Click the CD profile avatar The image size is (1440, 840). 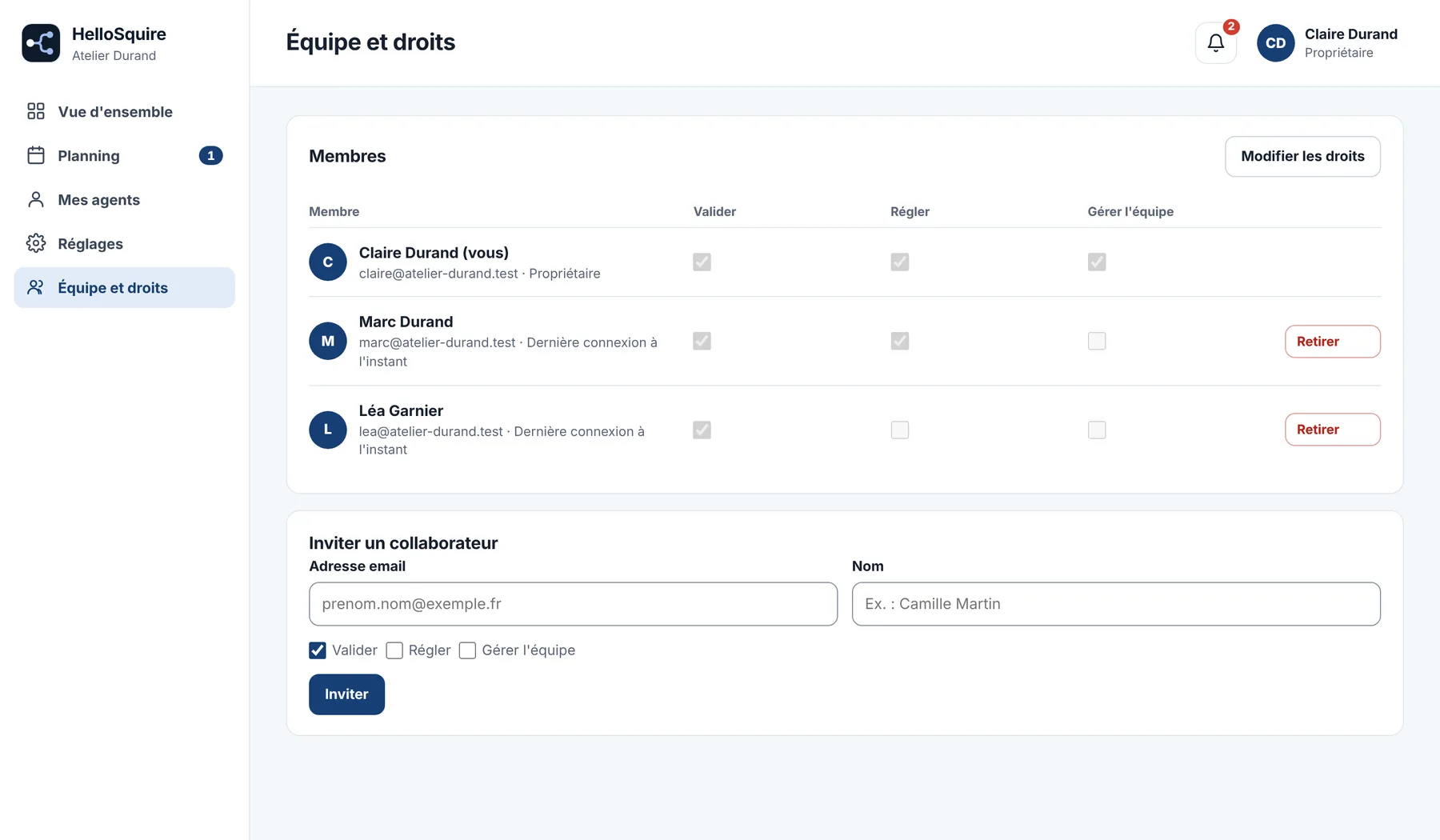tap(1275, 43)
